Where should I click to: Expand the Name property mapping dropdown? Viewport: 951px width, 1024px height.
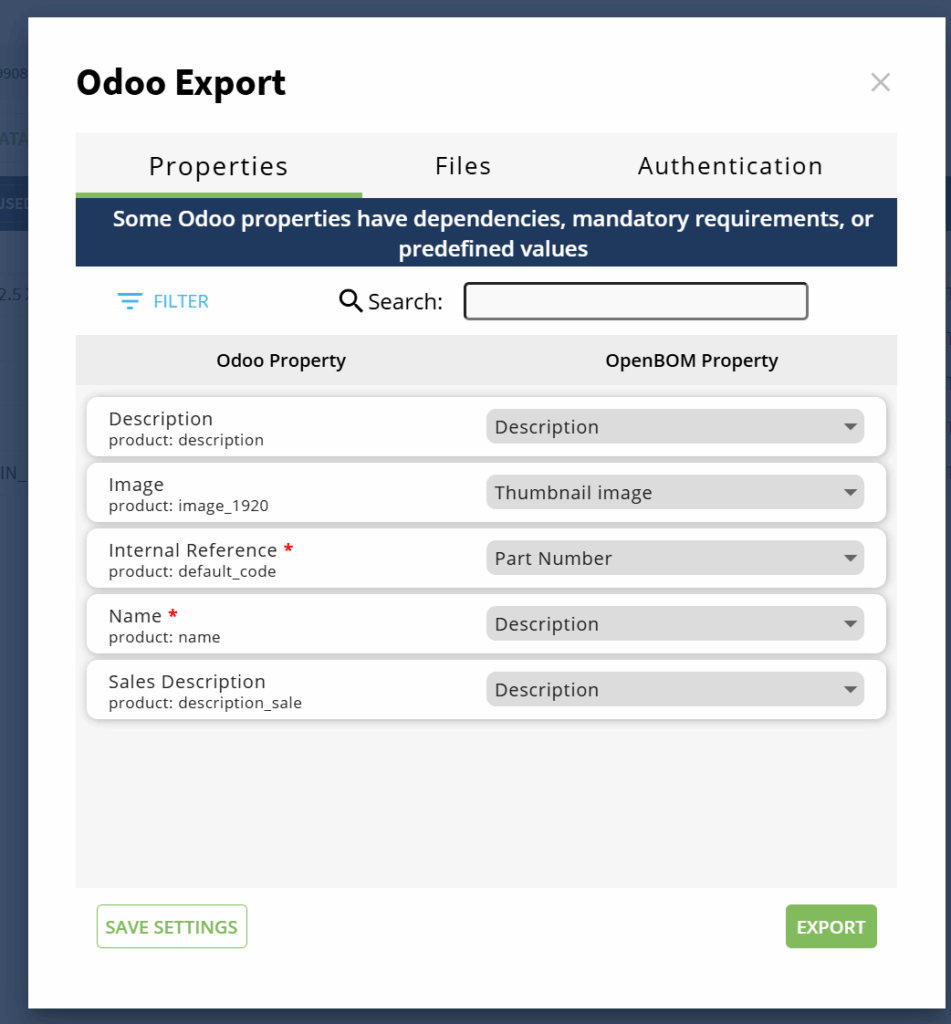pyautogui.click(x=675, y=625)
